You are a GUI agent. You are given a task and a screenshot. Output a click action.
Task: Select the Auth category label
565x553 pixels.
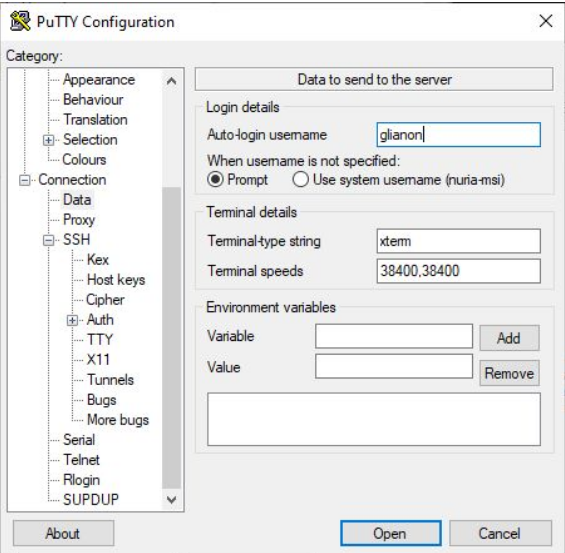(x=100, y=320)
